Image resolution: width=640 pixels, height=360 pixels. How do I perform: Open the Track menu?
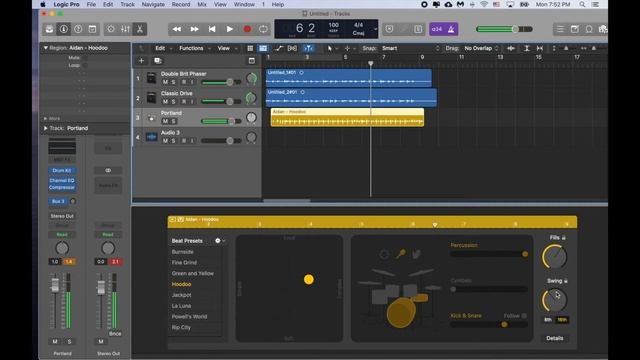(x=127, y=4)
